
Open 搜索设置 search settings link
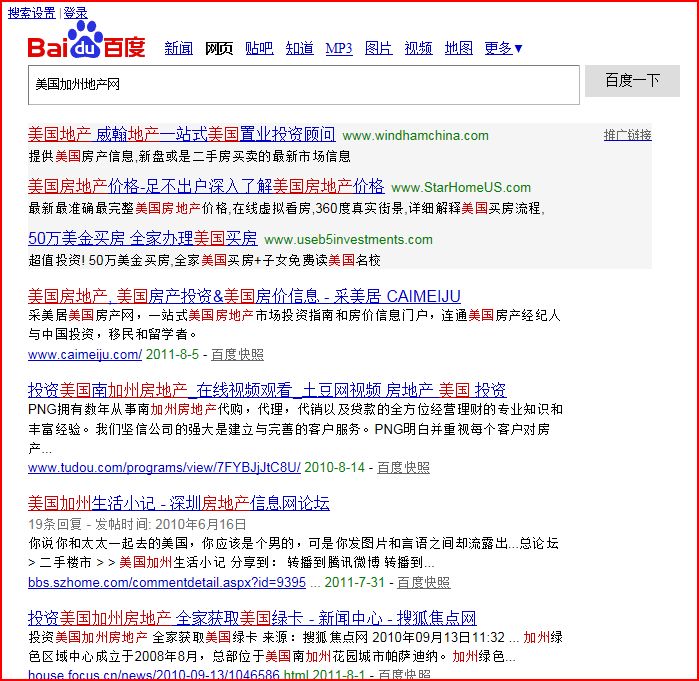(32, 13)
